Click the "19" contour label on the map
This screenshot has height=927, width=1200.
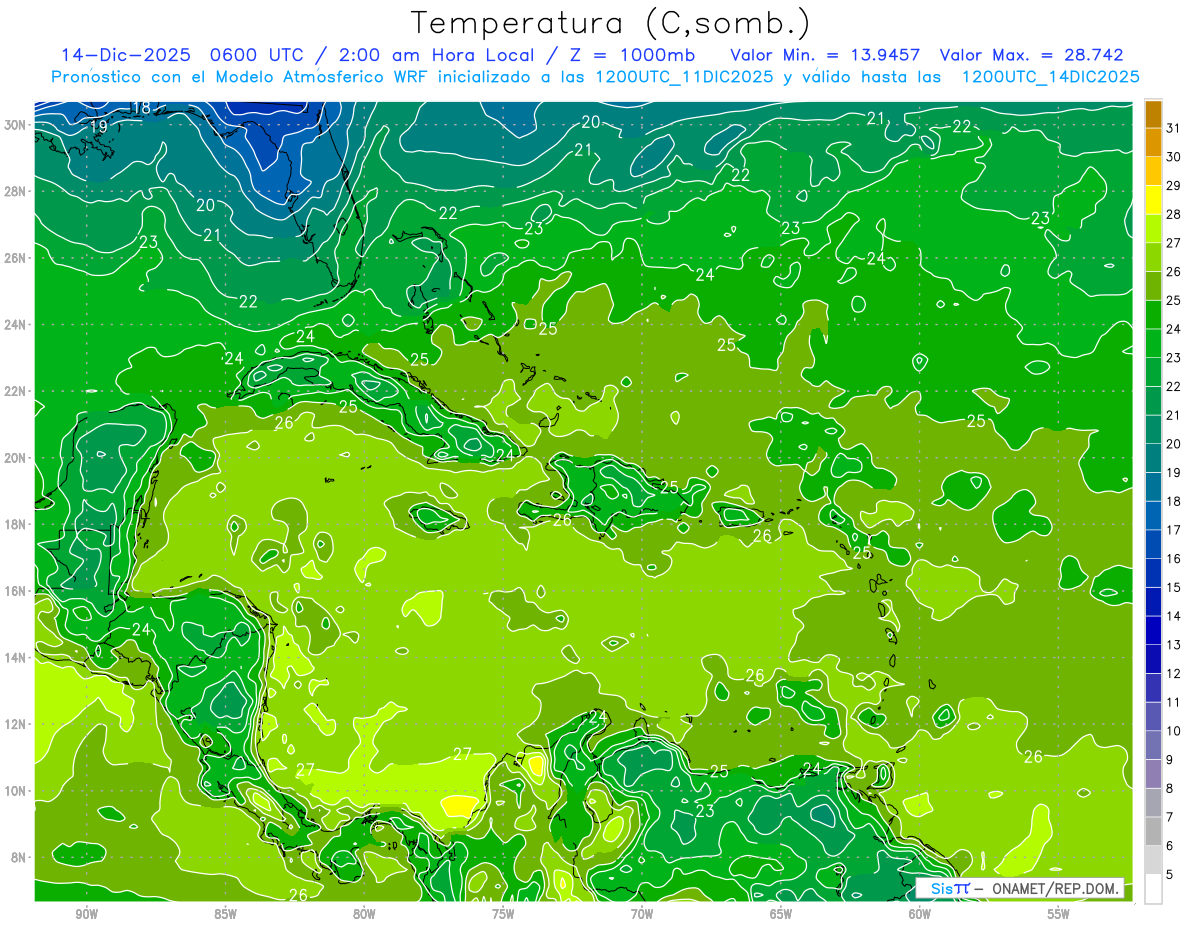pyautogui.click(x=98, y=127)
